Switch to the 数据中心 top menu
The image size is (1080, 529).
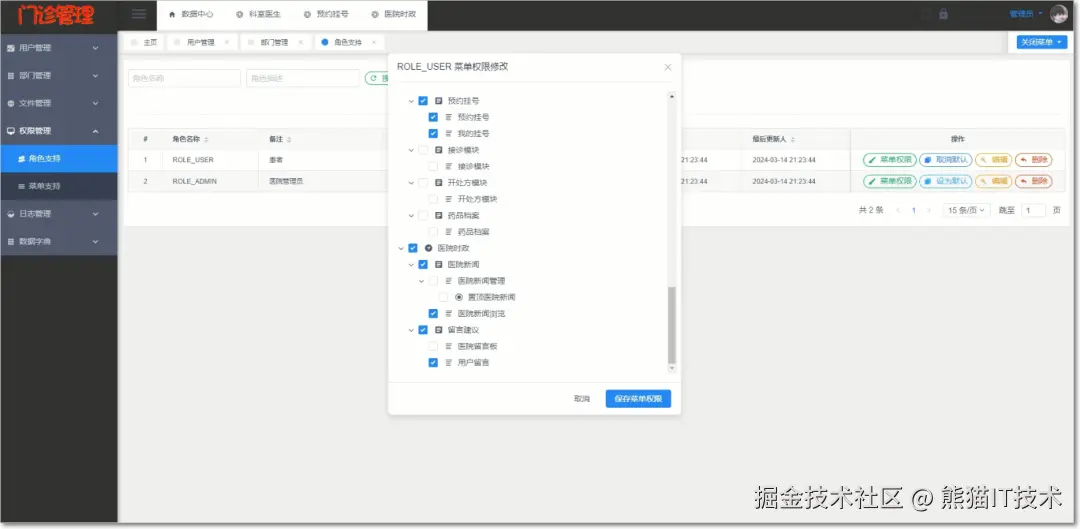pyautogui.click(x=191, y=14)
